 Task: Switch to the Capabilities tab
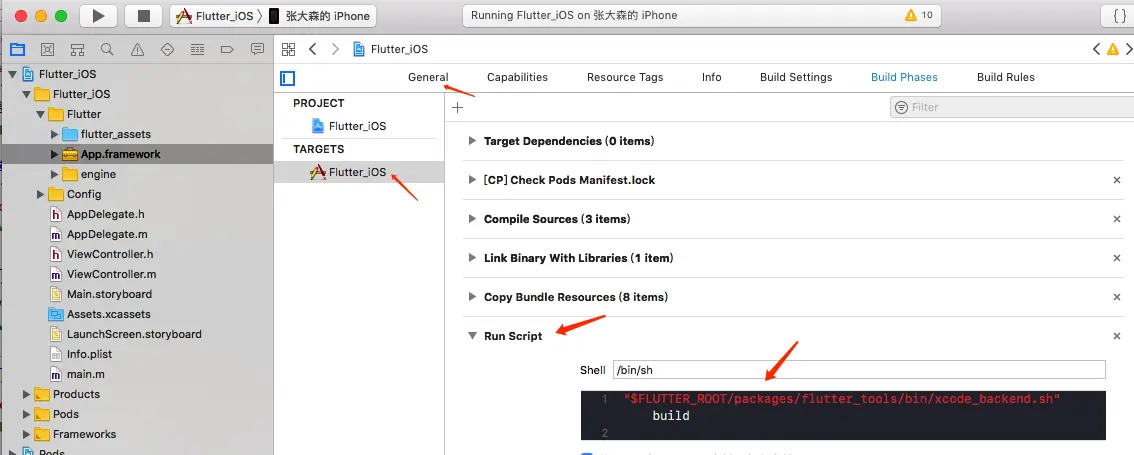click(x=517, y=77)
